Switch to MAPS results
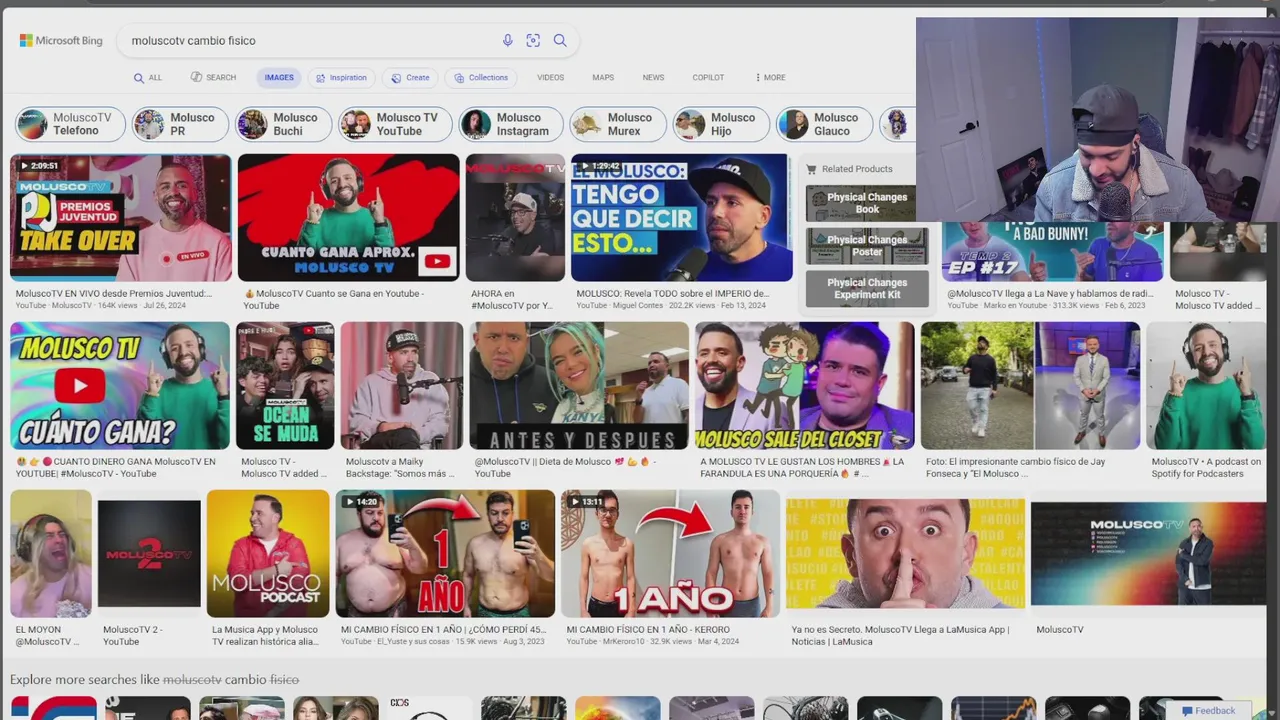The width and height of the screenshot is (1280, 720). pos(603,78)
